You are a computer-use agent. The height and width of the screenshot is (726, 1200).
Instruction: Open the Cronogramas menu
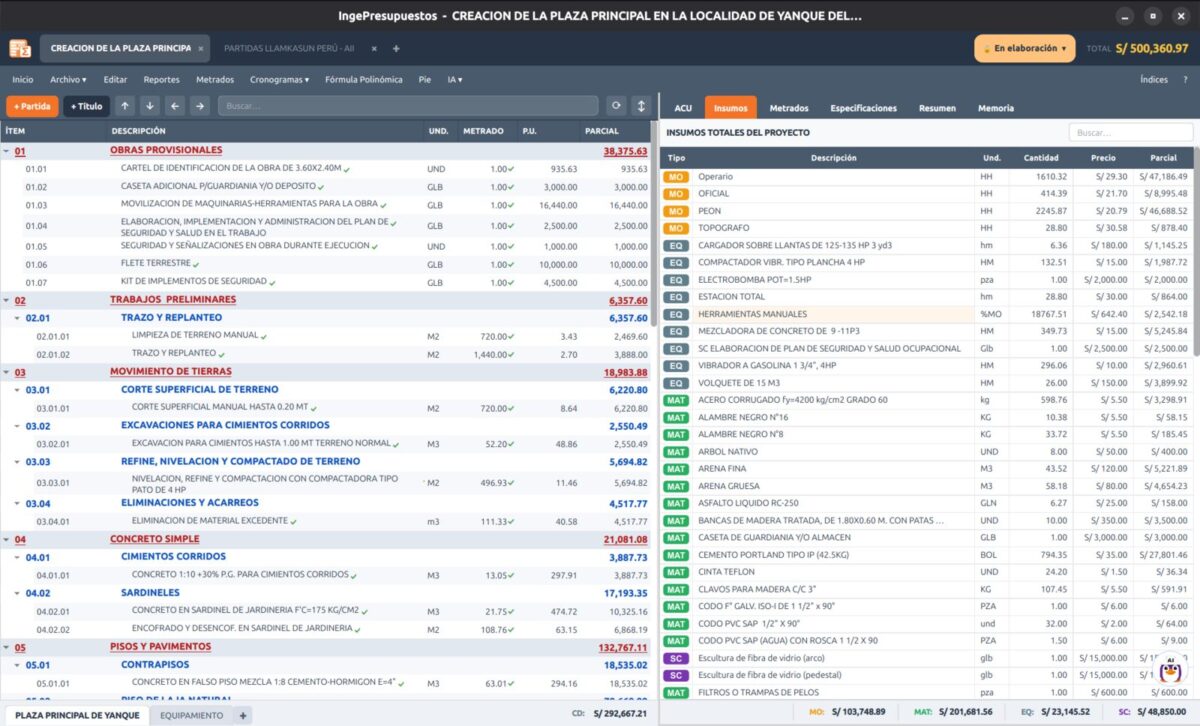279,79
